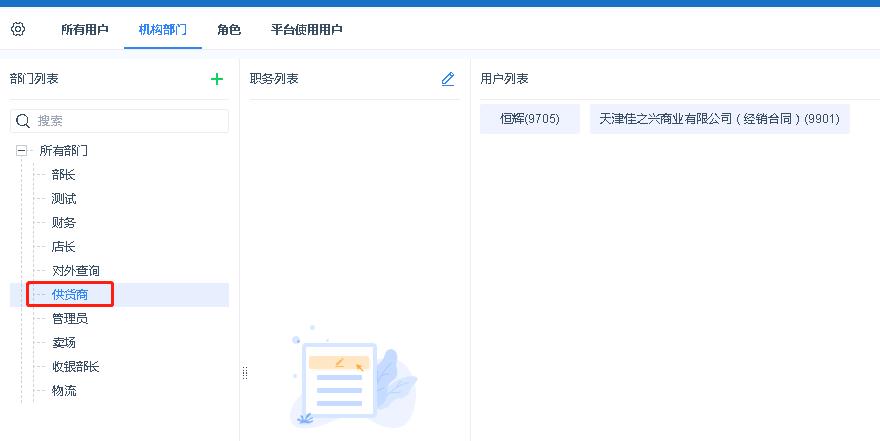Select the 管理员 department
880x441 pixels.
coord(70,319)
